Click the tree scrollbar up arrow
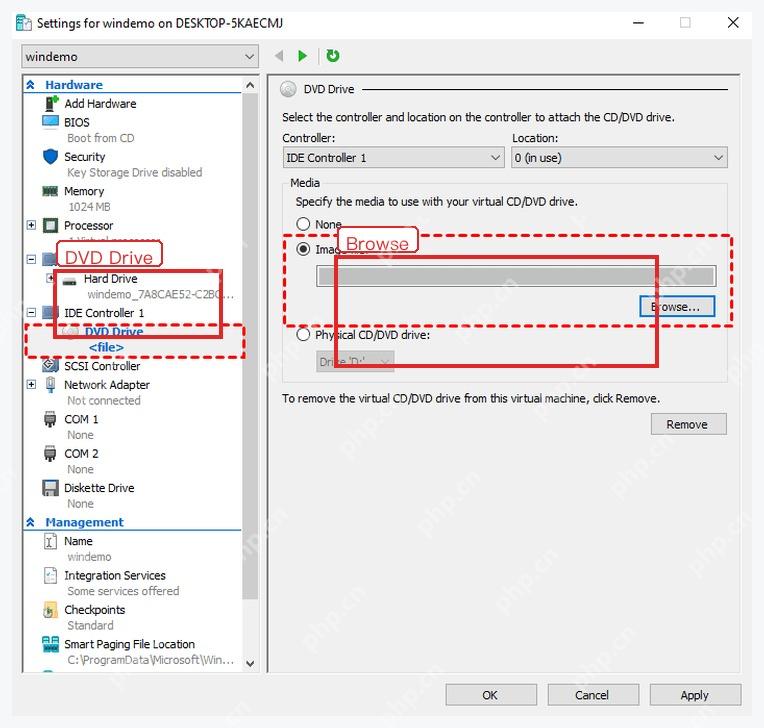Screen dimensions: 764x728 (250, 85)
